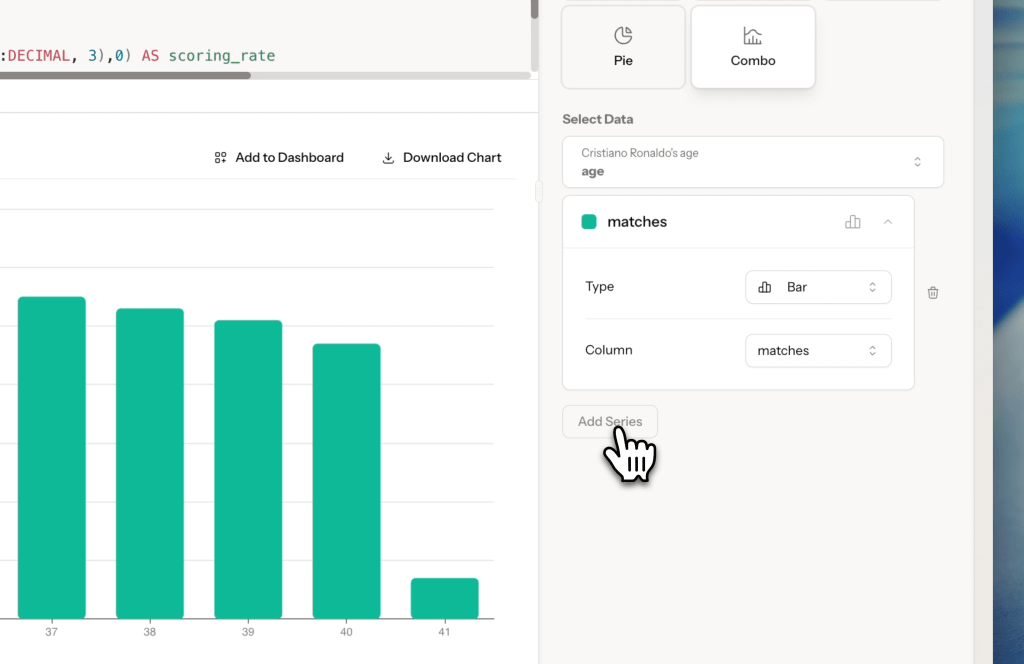Click the bar for age 38
Viewport: 1024px width, 664px height.
coord(150,463)
